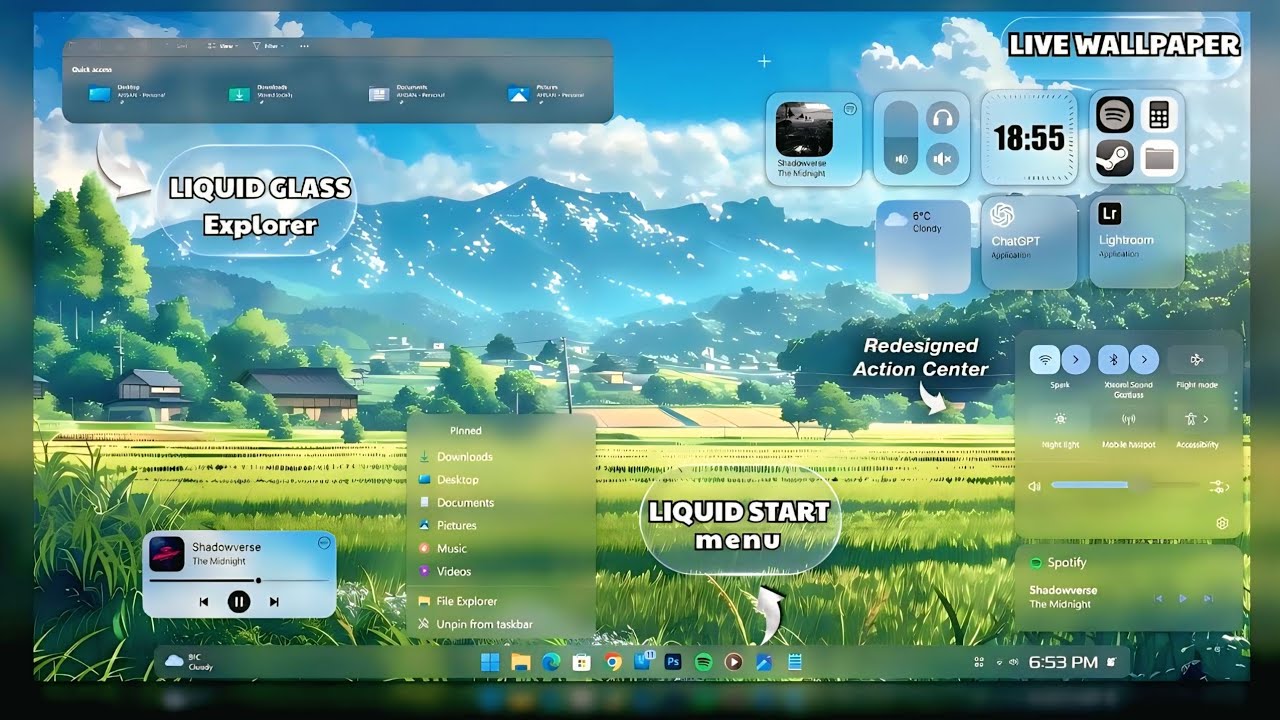Expand the Bluetooth devices list arrow
The height and width of the screenshot is (720, 1280).
tap(1144, 360)
